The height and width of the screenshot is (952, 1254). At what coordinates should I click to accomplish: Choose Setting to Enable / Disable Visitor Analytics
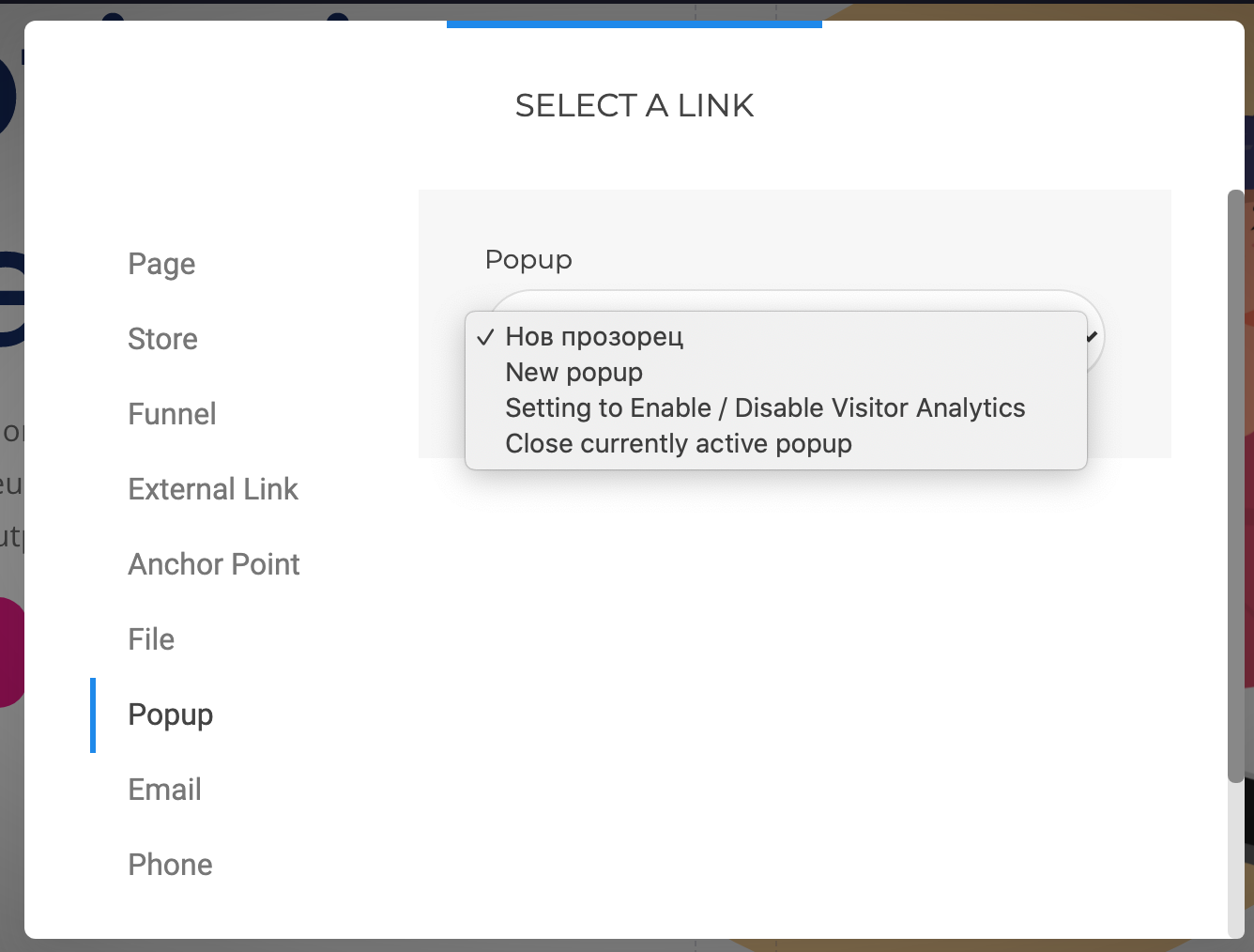(x=764, y=408)
